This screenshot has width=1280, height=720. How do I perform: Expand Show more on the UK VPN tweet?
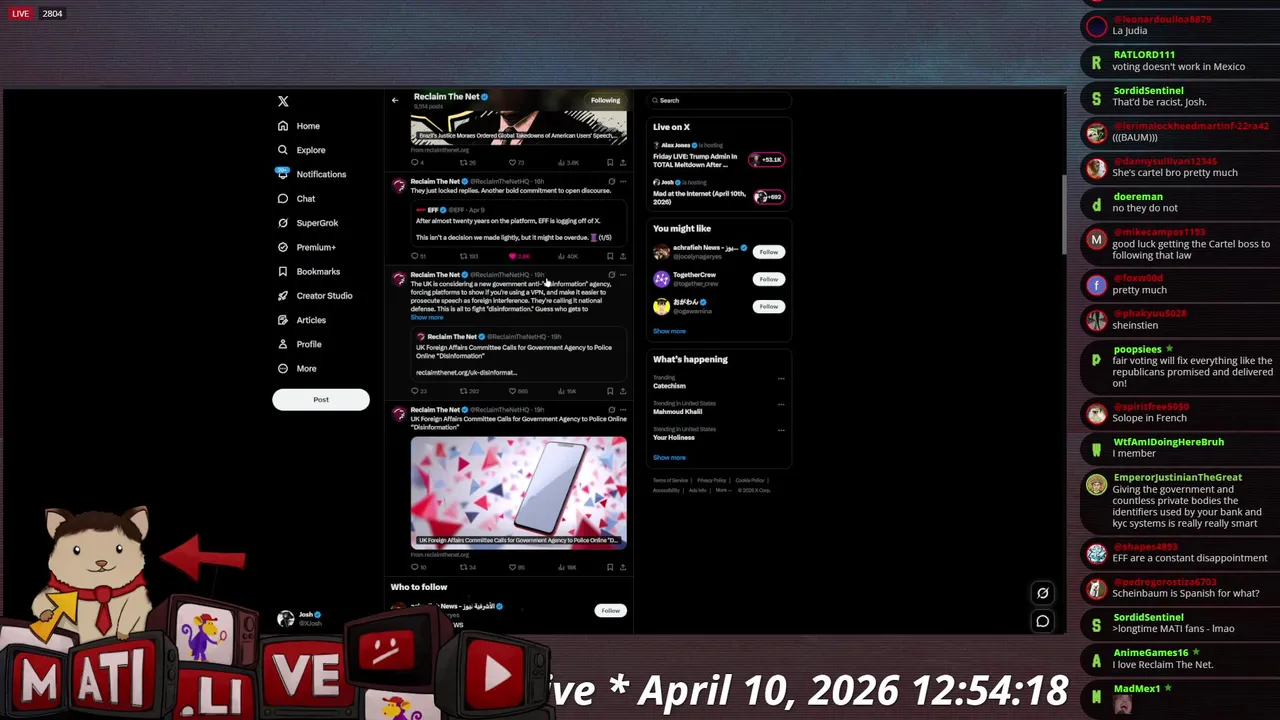(427, 317)
